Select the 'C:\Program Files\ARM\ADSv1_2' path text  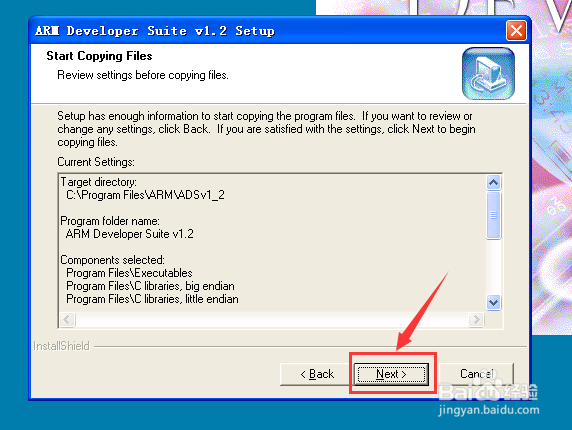[145, 195]
